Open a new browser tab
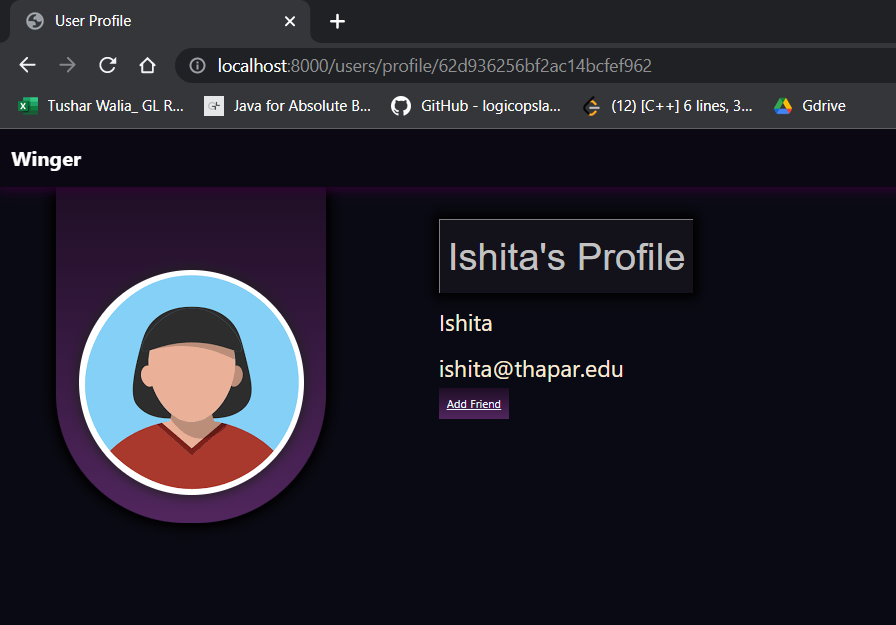 pos(337,21)
